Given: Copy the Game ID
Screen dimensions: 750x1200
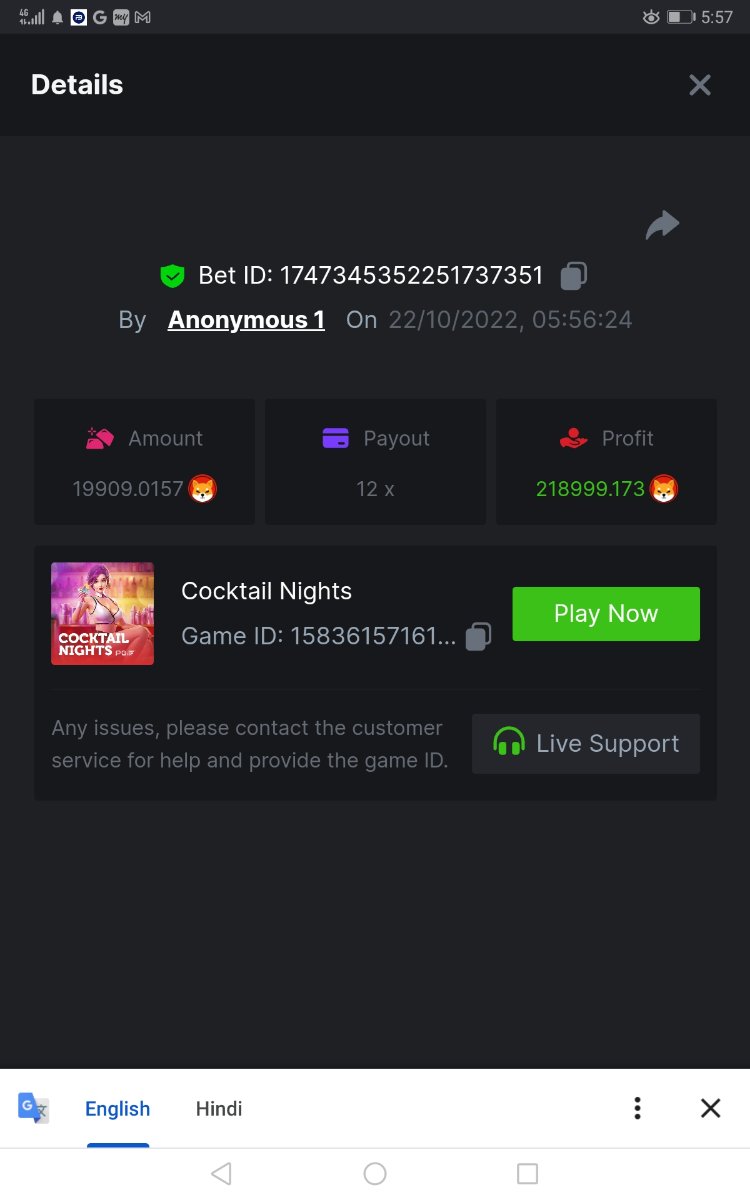Looking at the screenshot, I should point(479,637).
